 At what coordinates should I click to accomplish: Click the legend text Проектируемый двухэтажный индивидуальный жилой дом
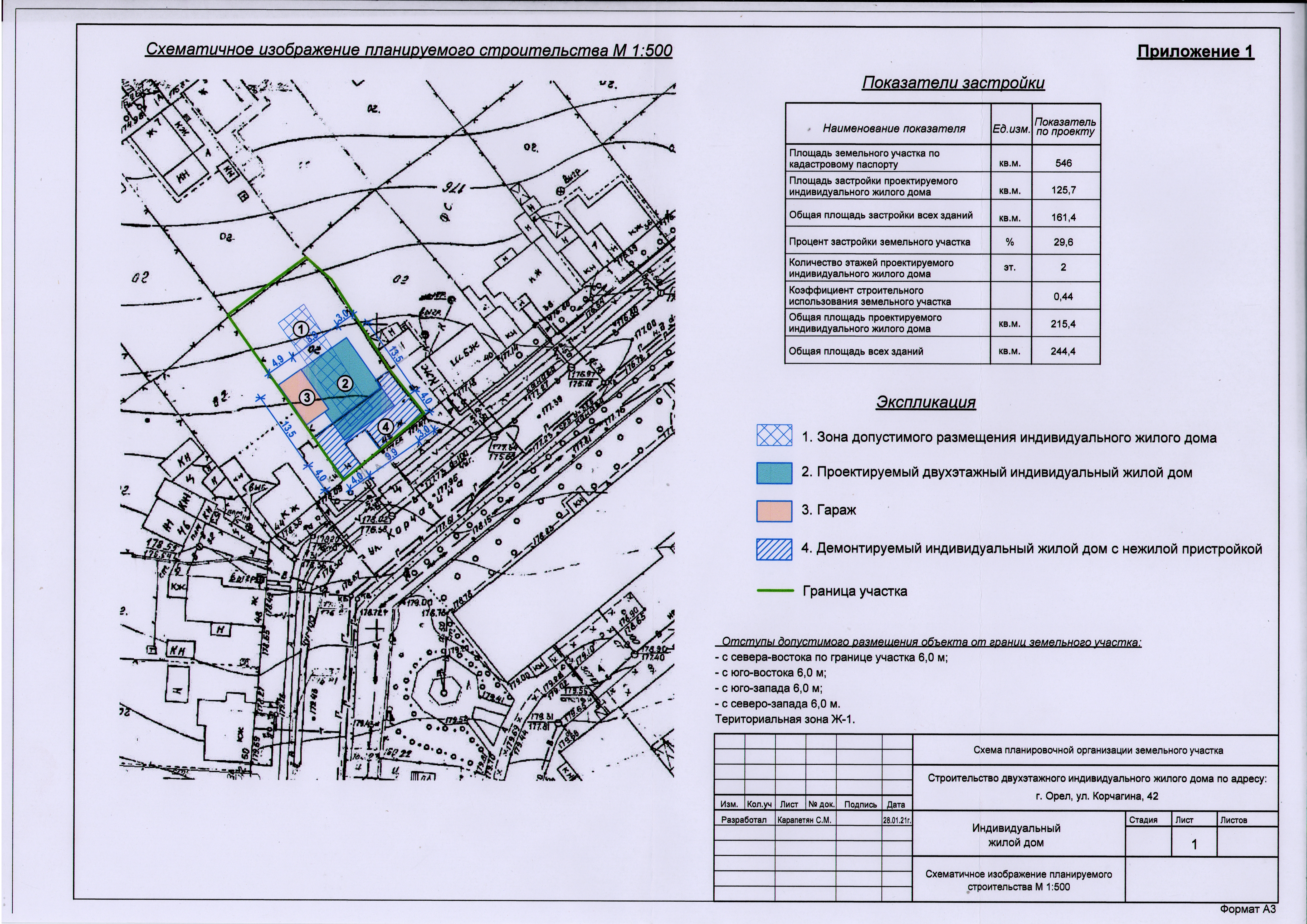click(x=997, y=472)
